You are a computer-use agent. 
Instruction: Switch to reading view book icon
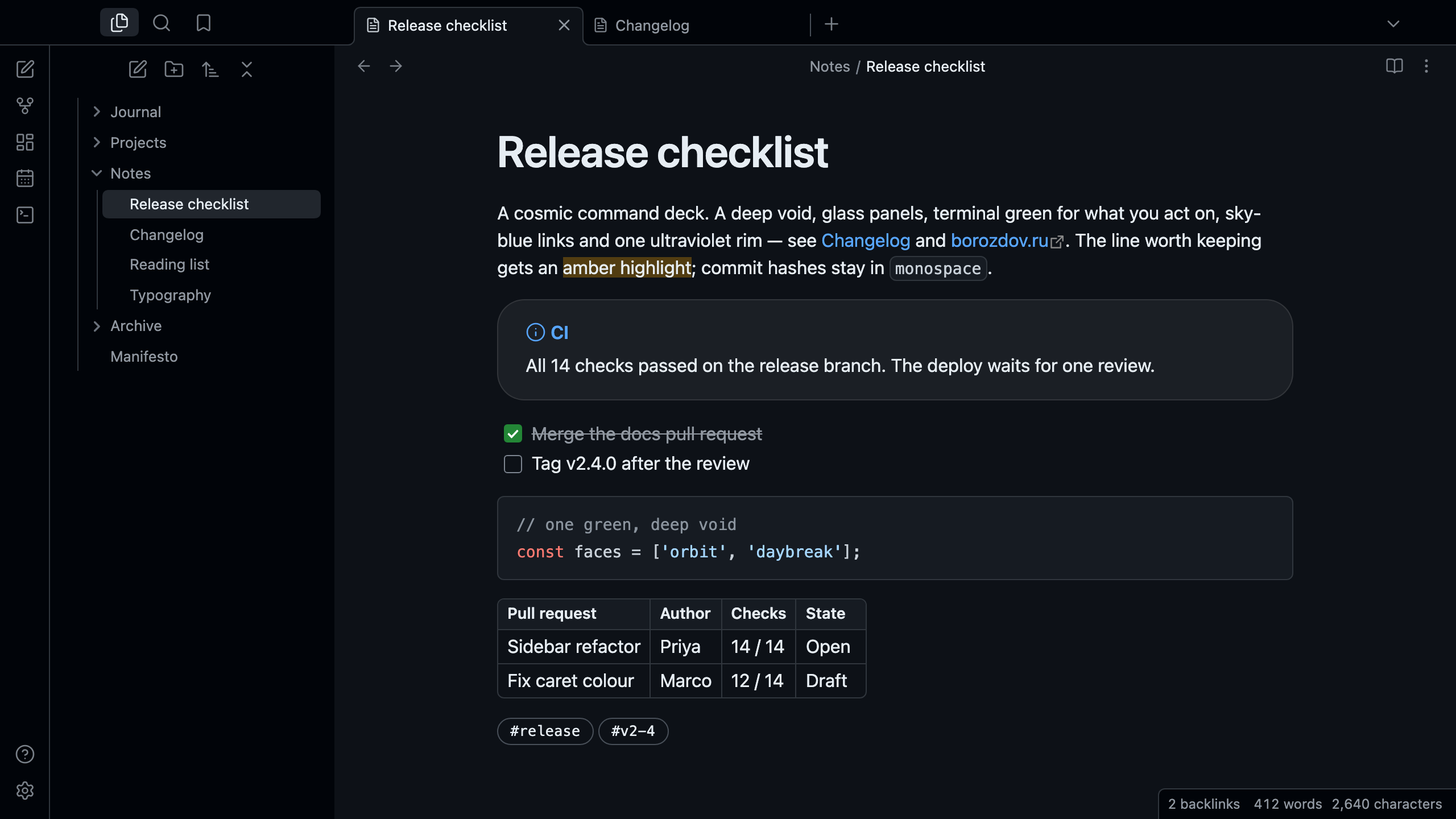click(x=1394, y=66)
